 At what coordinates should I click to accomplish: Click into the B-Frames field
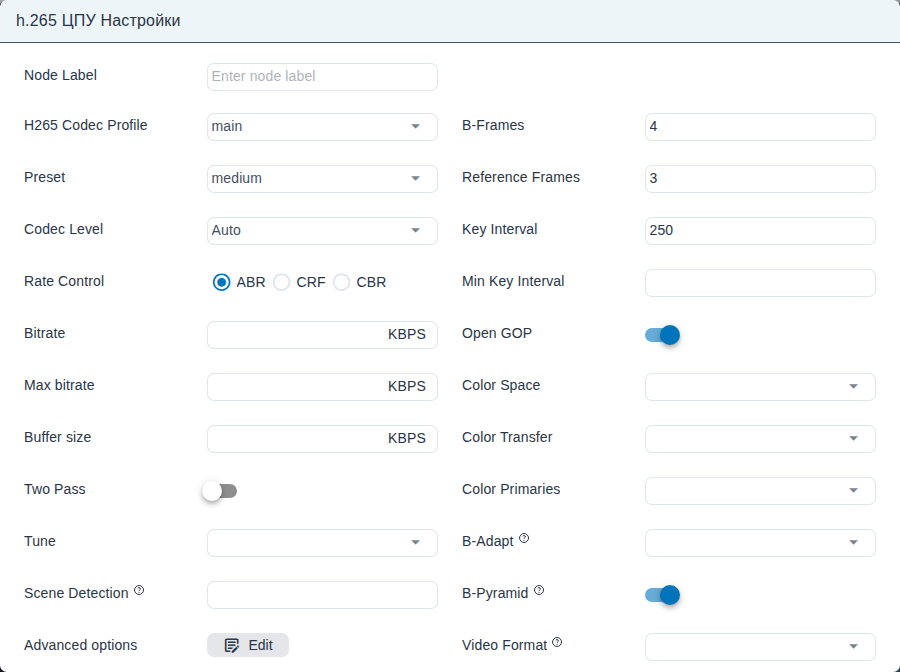760,126
